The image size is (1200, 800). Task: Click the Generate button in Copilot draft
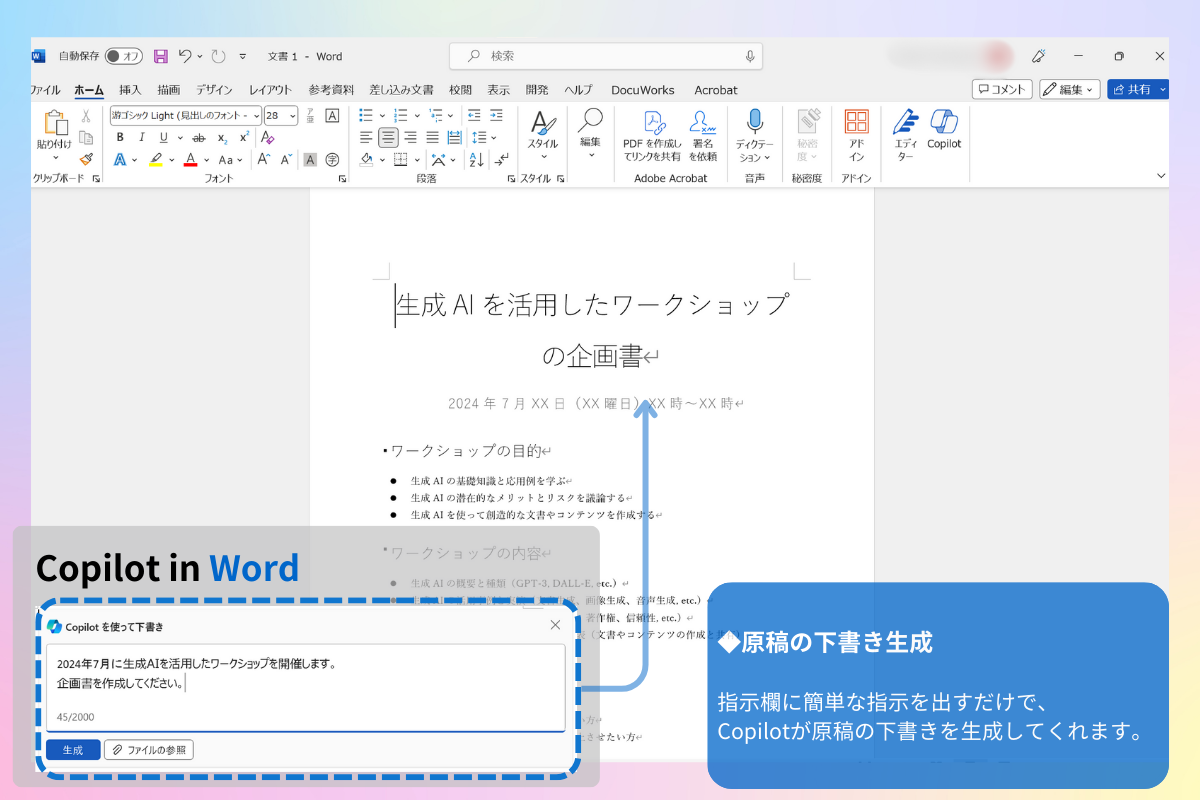73,750
